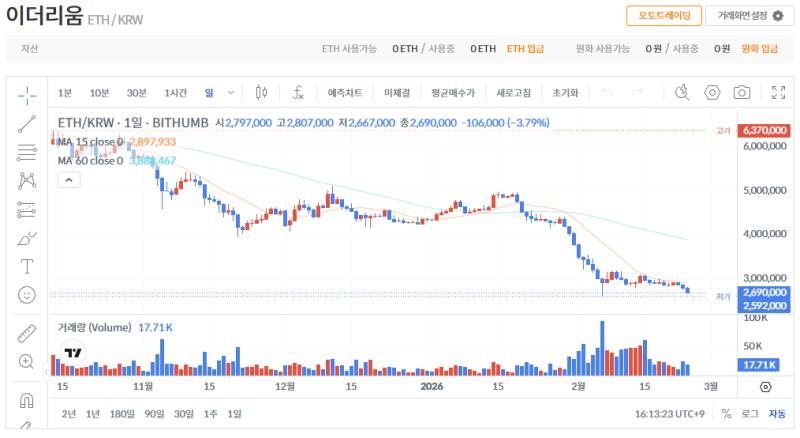
Task: Click the 새로고침 refresh button
Action: coord(514,93)
